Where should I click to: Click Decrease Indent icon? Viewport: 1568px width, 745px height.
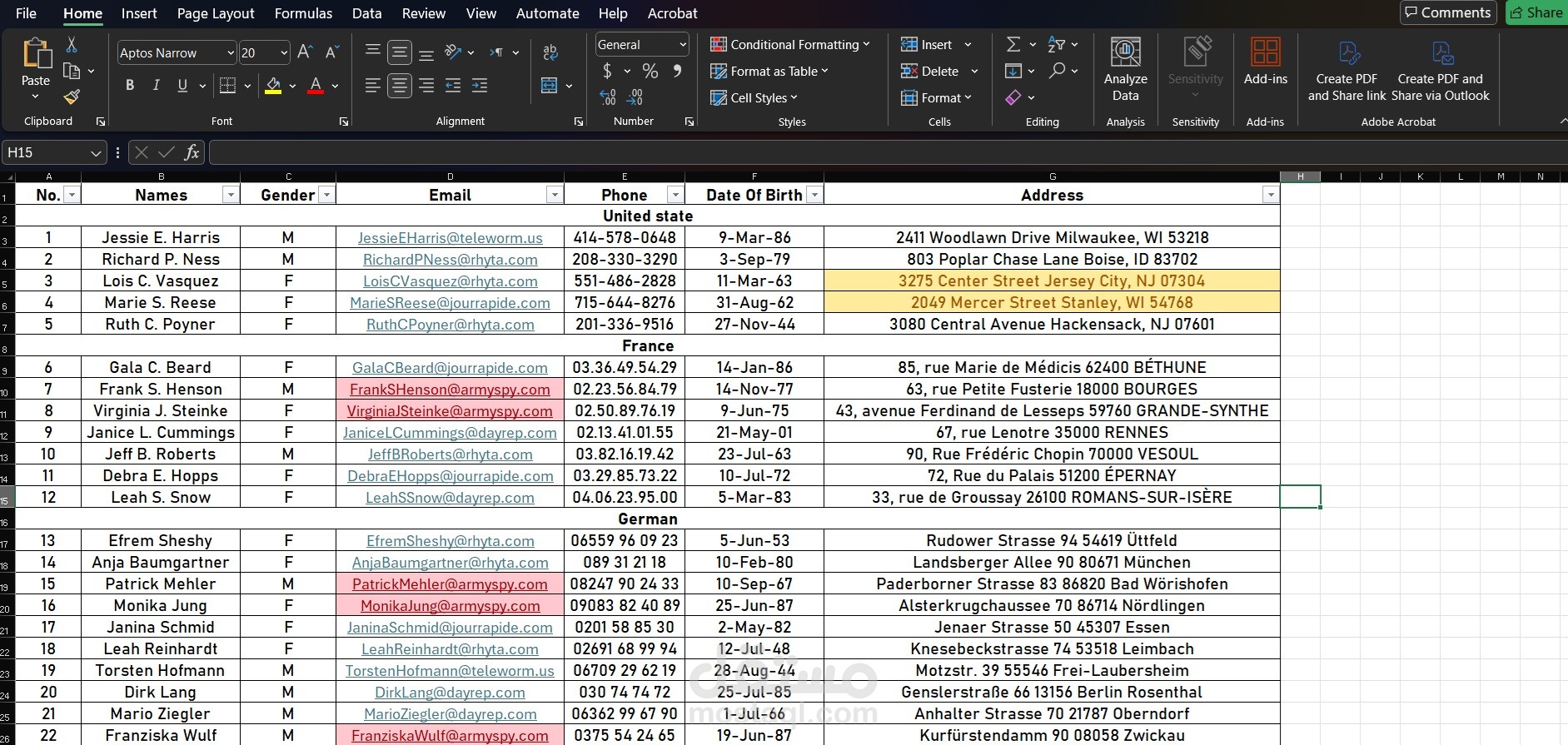453,86
